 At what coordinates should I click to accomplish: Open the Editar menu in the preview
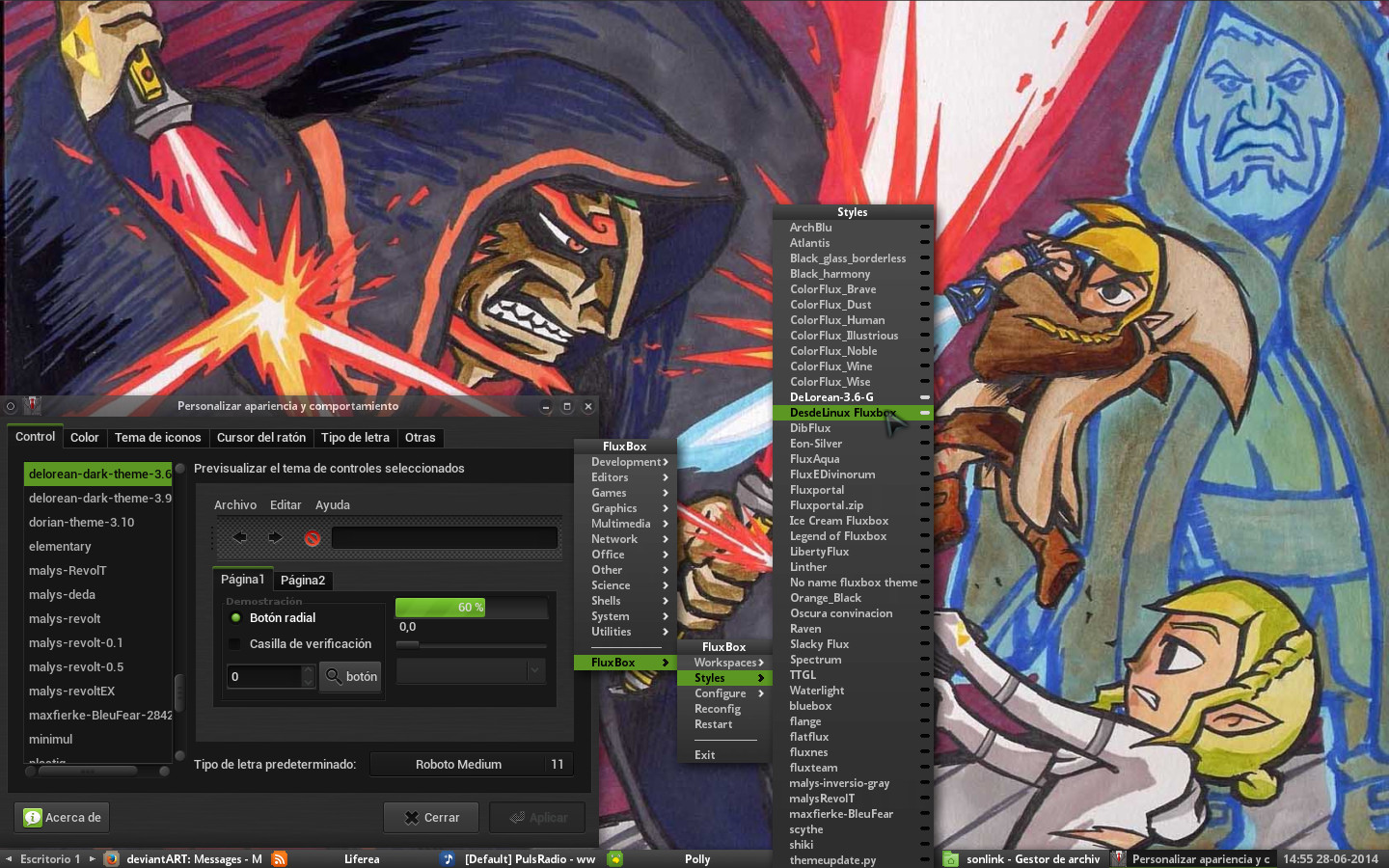point(286,505)
